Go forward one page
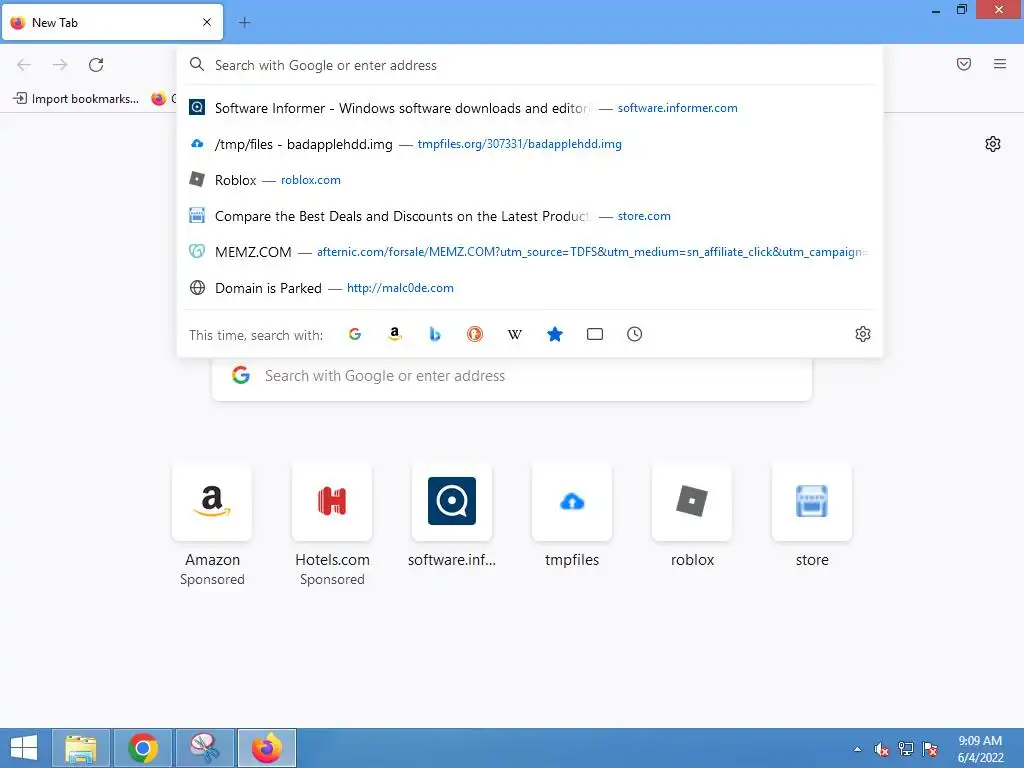 tap(60, 65)
